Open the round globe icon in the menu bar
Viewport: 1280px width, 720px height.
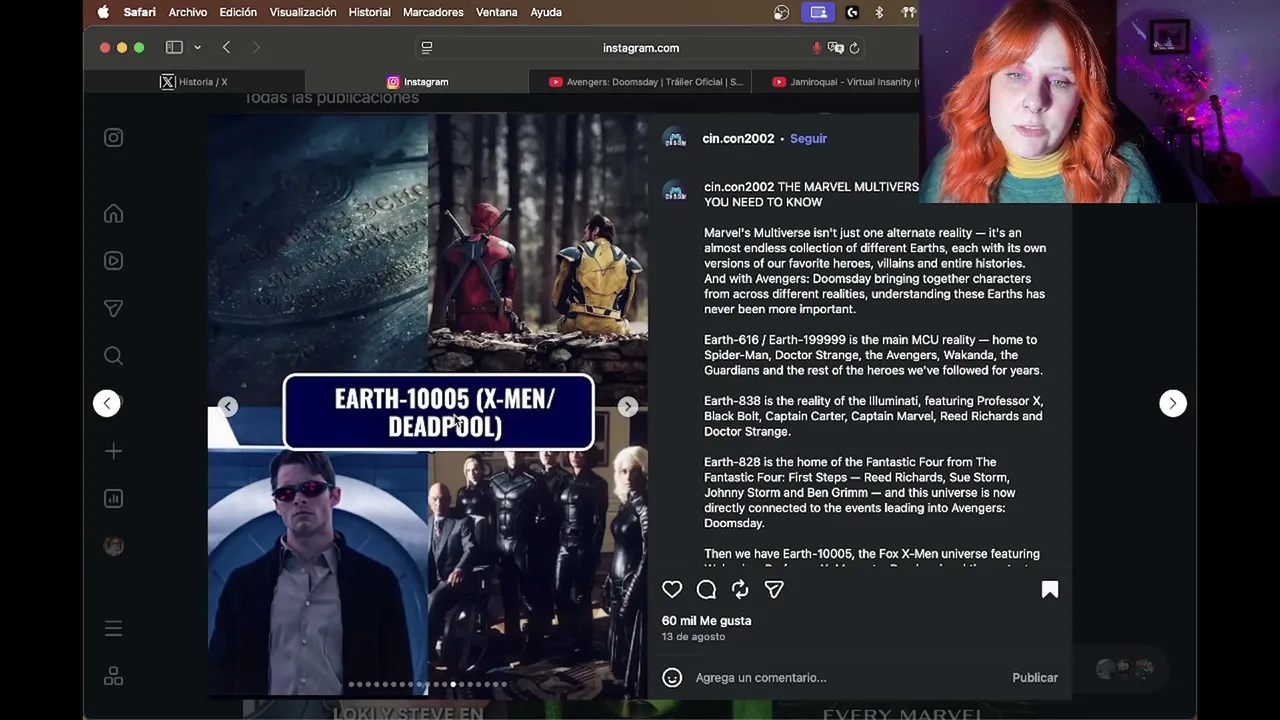[782, 12]
